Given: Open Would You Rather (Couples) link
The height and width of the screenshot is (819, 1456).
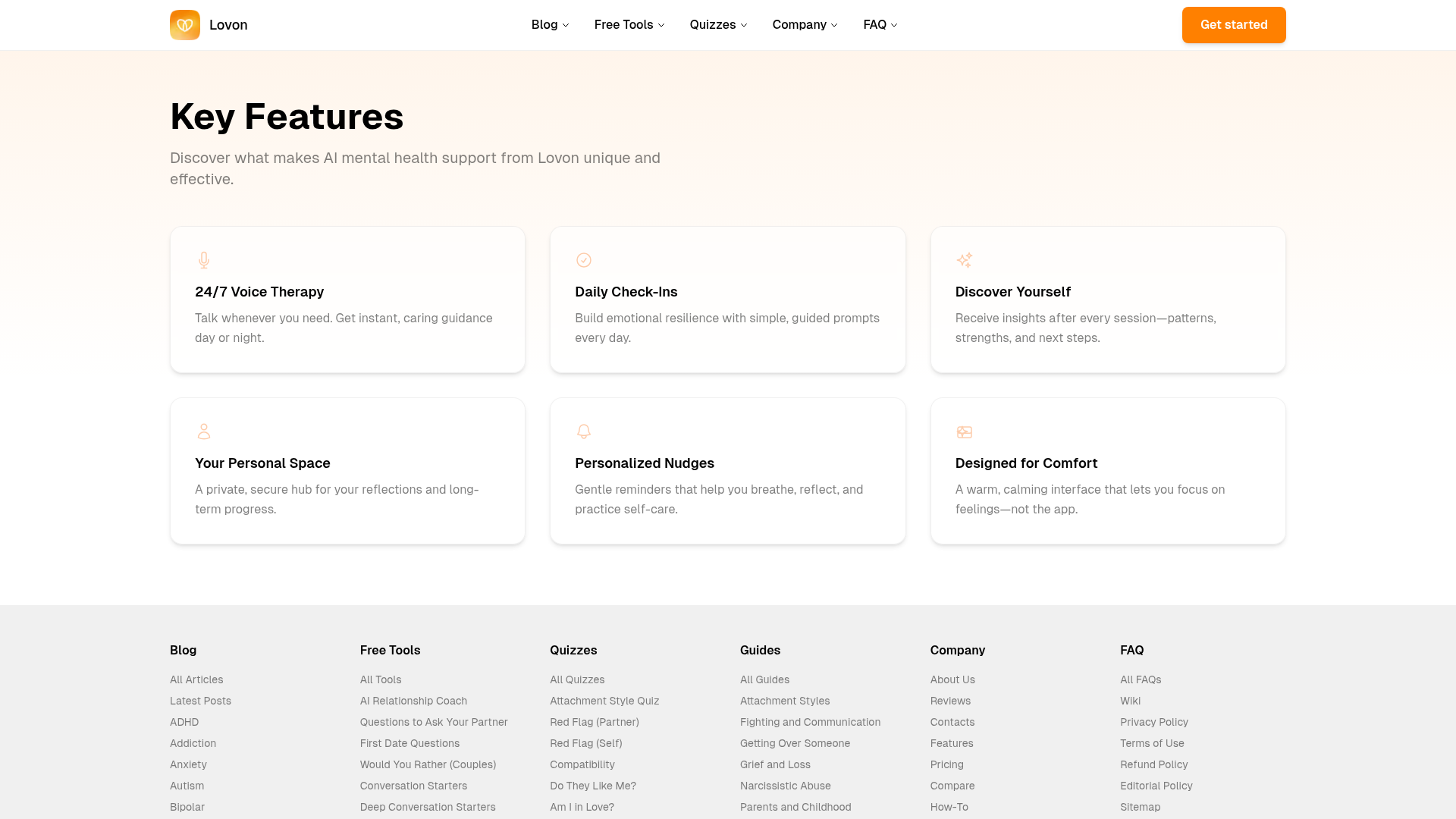Looking at the screenshot, I should 428,764.
